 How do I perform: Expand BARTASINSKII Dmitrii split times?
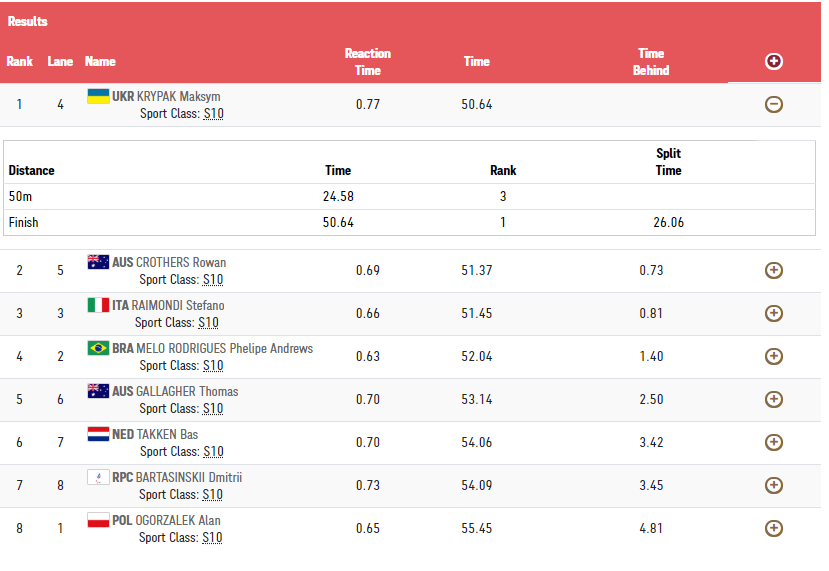773,485
